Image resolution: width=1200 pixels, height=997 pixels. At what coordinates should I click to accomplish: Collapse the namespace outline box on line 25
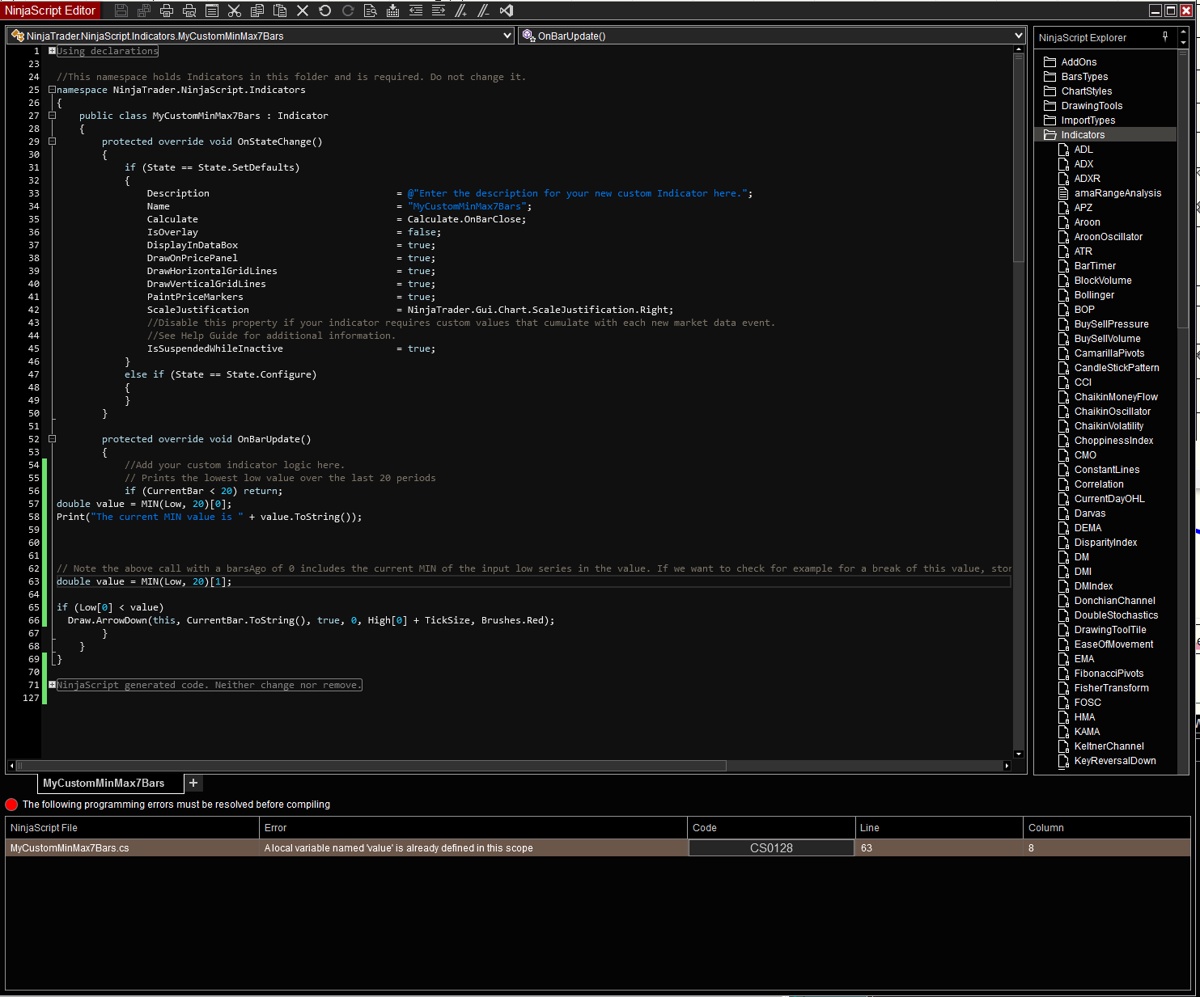[x=52, y=90]
